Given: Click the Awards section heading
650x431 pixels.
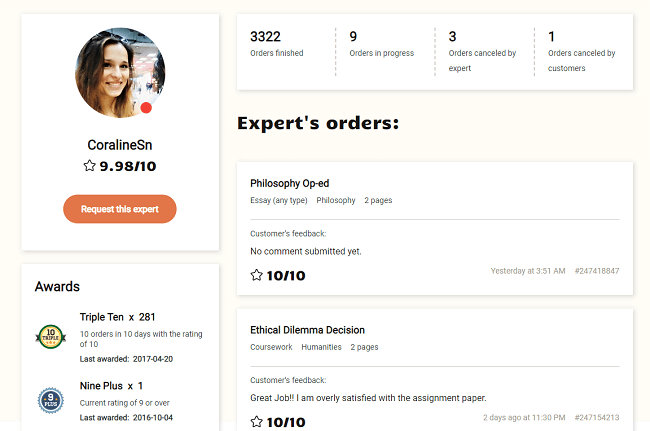Looking at the screenshot, I should pos(57,287).
